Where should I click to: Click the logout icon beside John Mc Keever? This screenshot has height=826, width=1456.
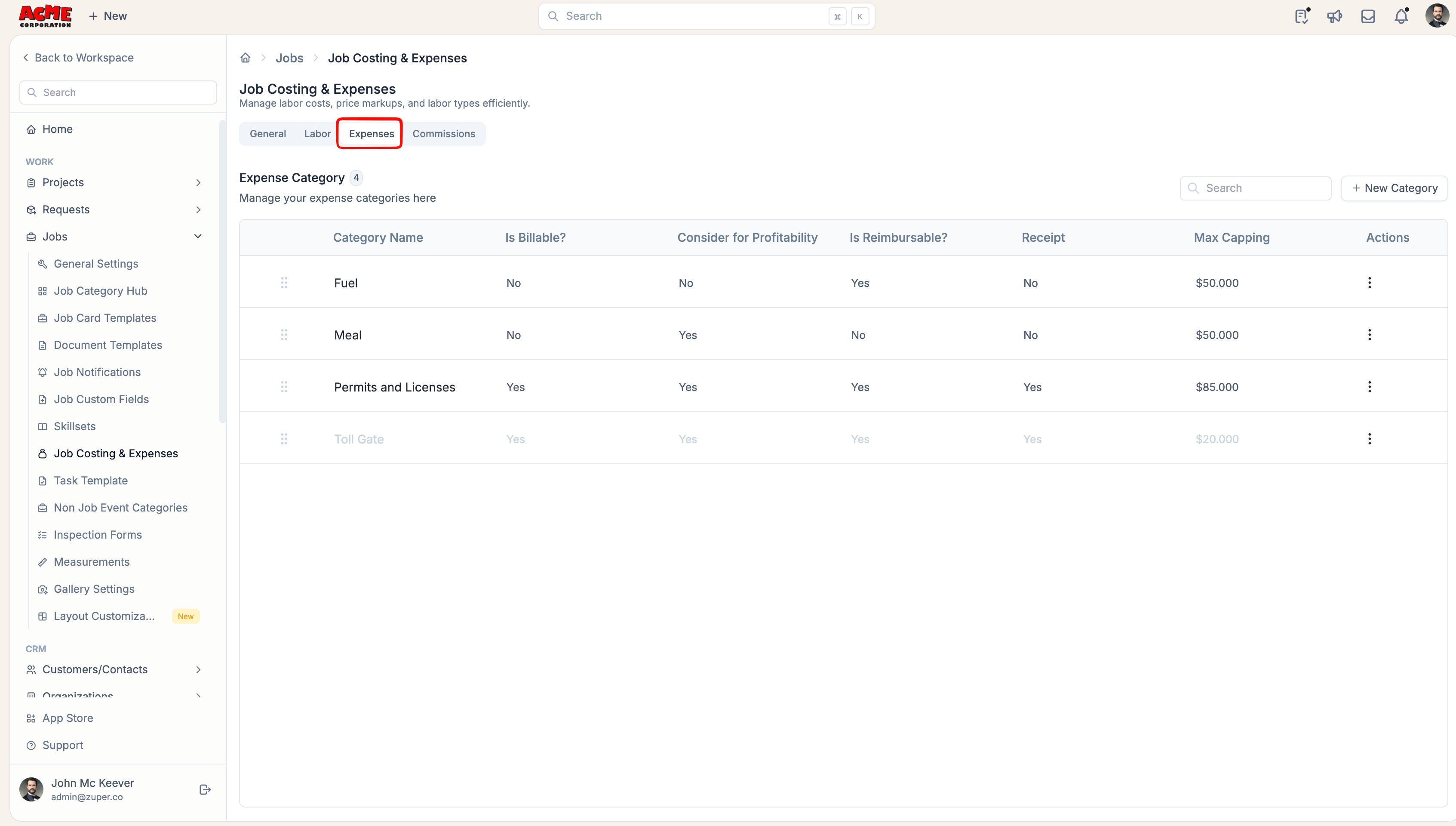205,790
